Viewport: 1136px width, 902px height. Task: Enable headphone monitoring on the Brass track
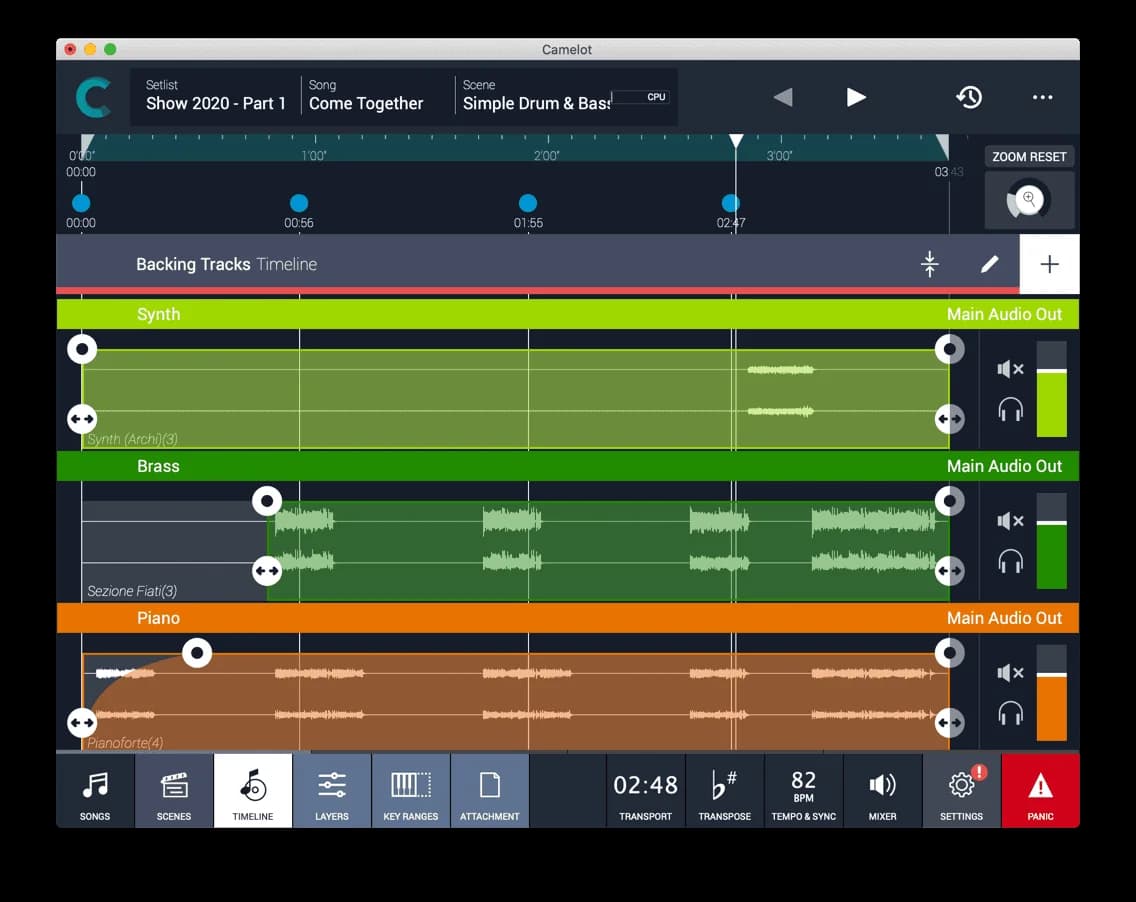(x=1010, y=560)
